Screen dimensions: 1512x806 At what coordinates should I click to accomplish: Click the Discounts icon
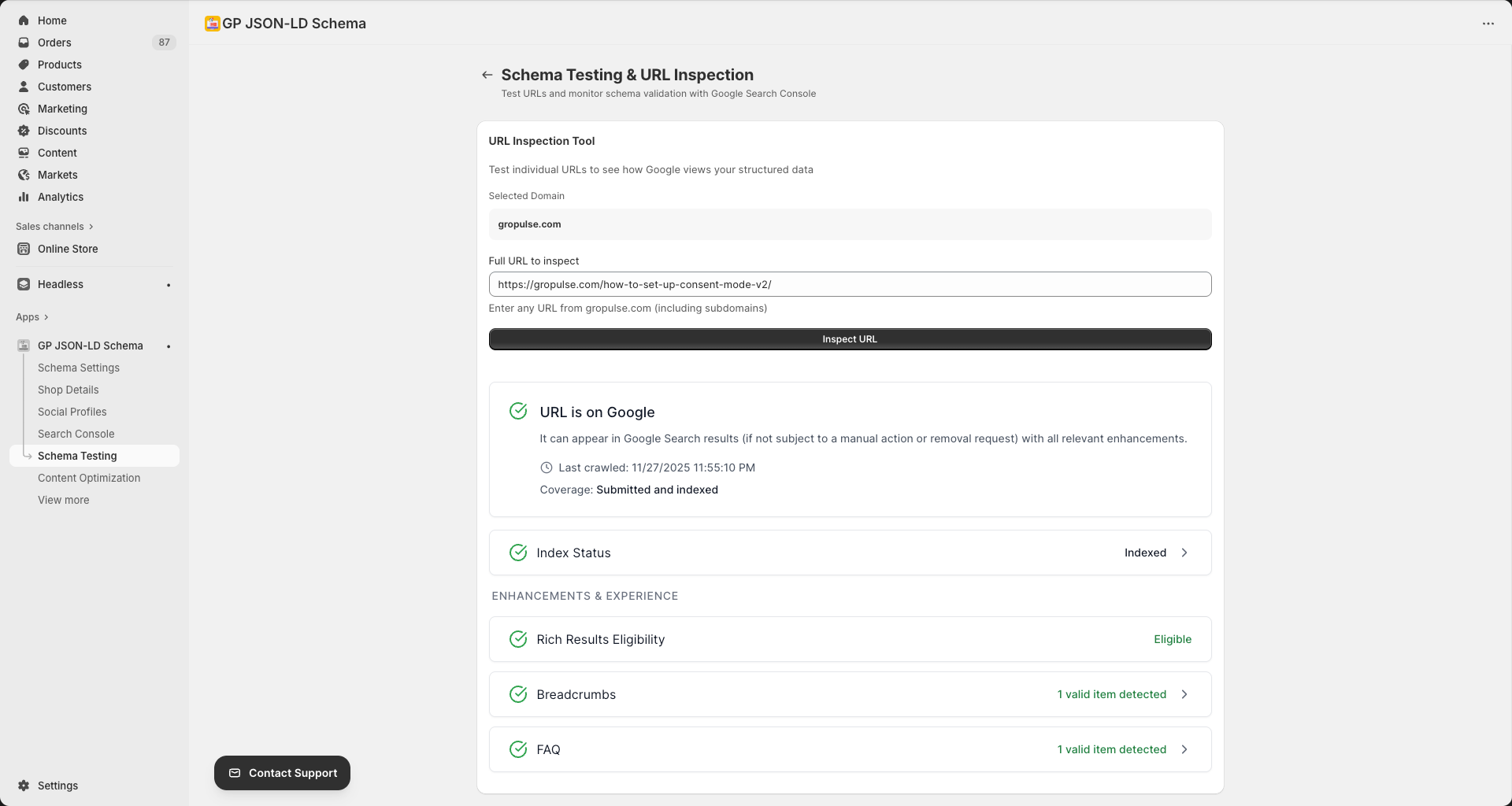point(24,131)
